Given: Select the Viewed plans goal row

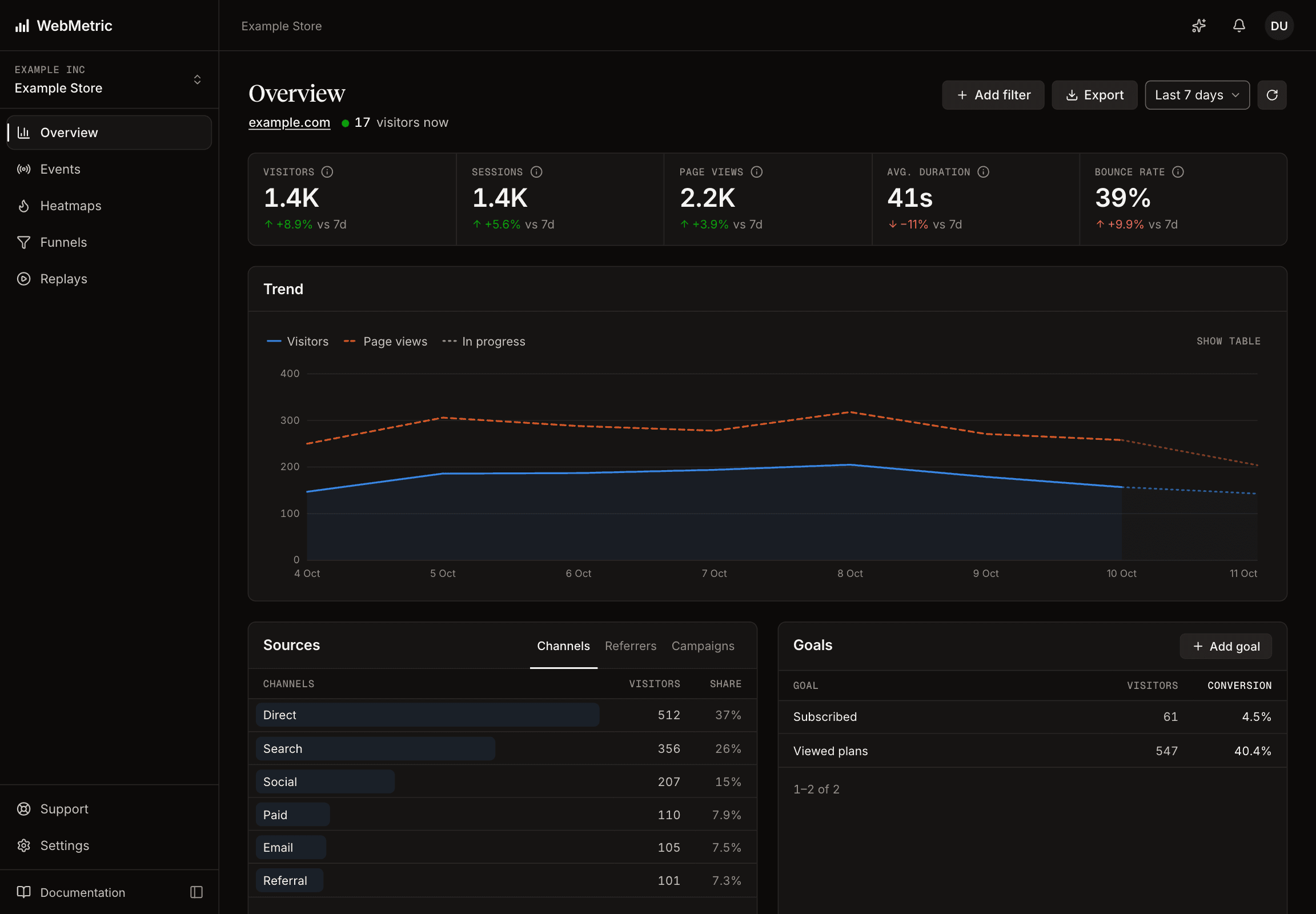Looking at the screenshot, I should tap(1032, 751).
